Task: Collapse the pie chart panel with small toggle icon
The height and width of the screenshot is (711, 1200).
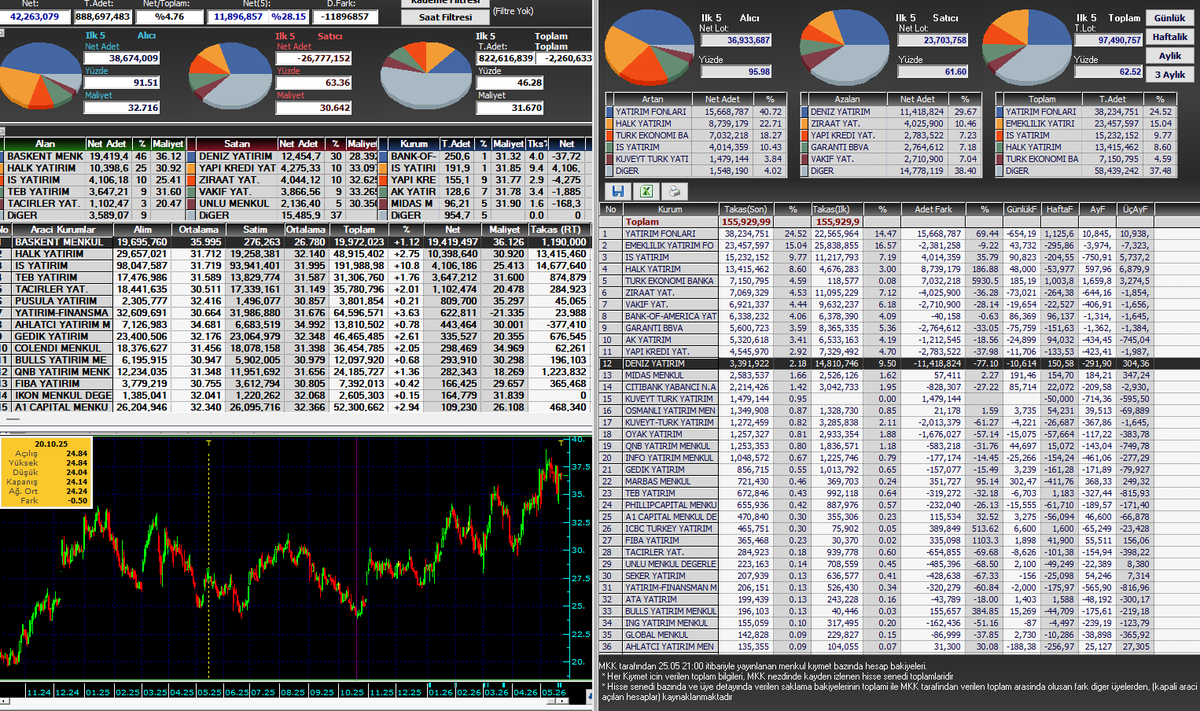Action: click(x=4, y=31)
